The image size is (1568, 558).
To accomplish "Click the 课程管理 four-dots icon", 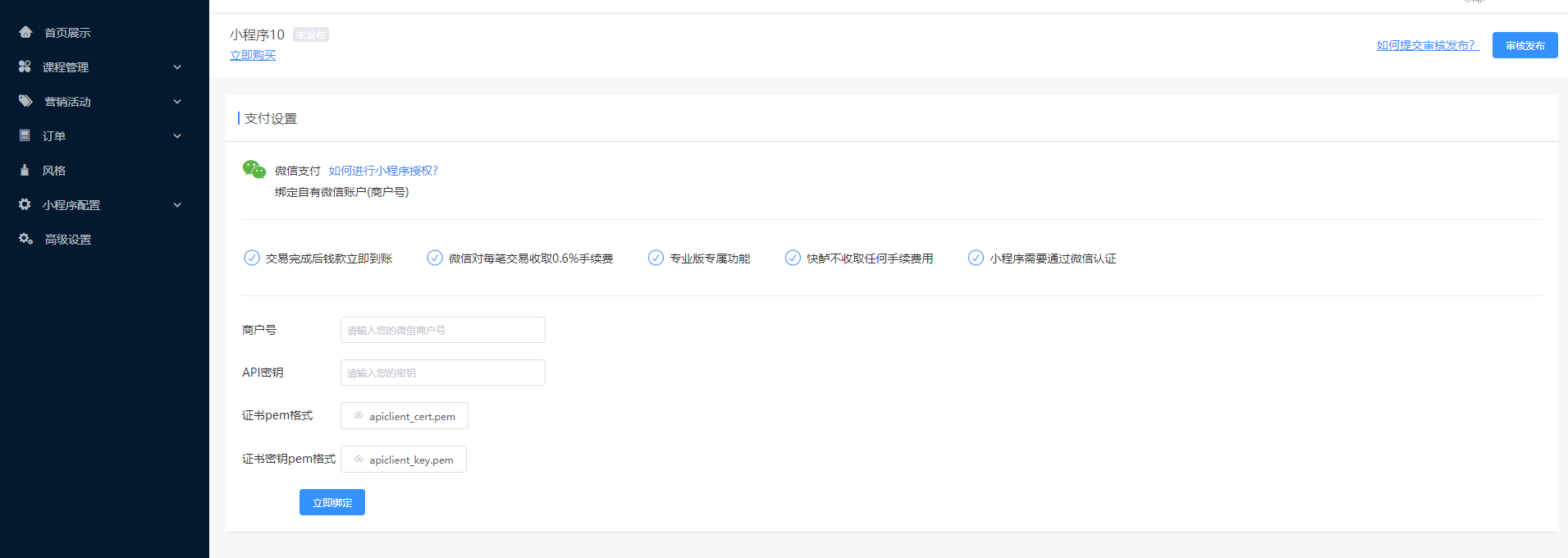I will click(25, 66).
